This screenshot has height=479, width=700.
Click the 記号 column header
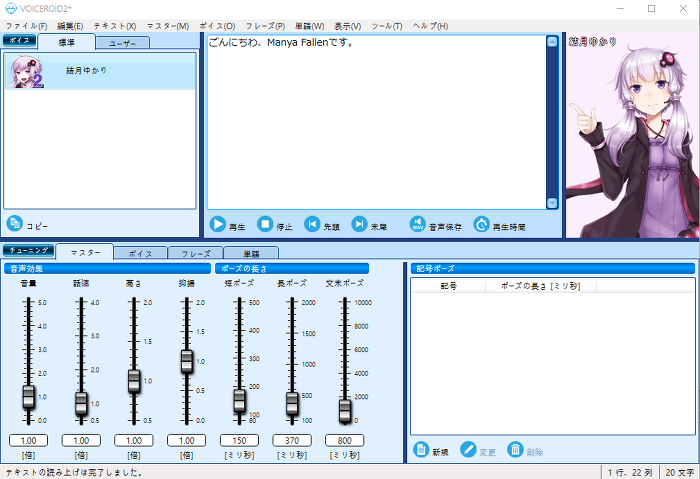pyautogui.click(x=448, y=286)
